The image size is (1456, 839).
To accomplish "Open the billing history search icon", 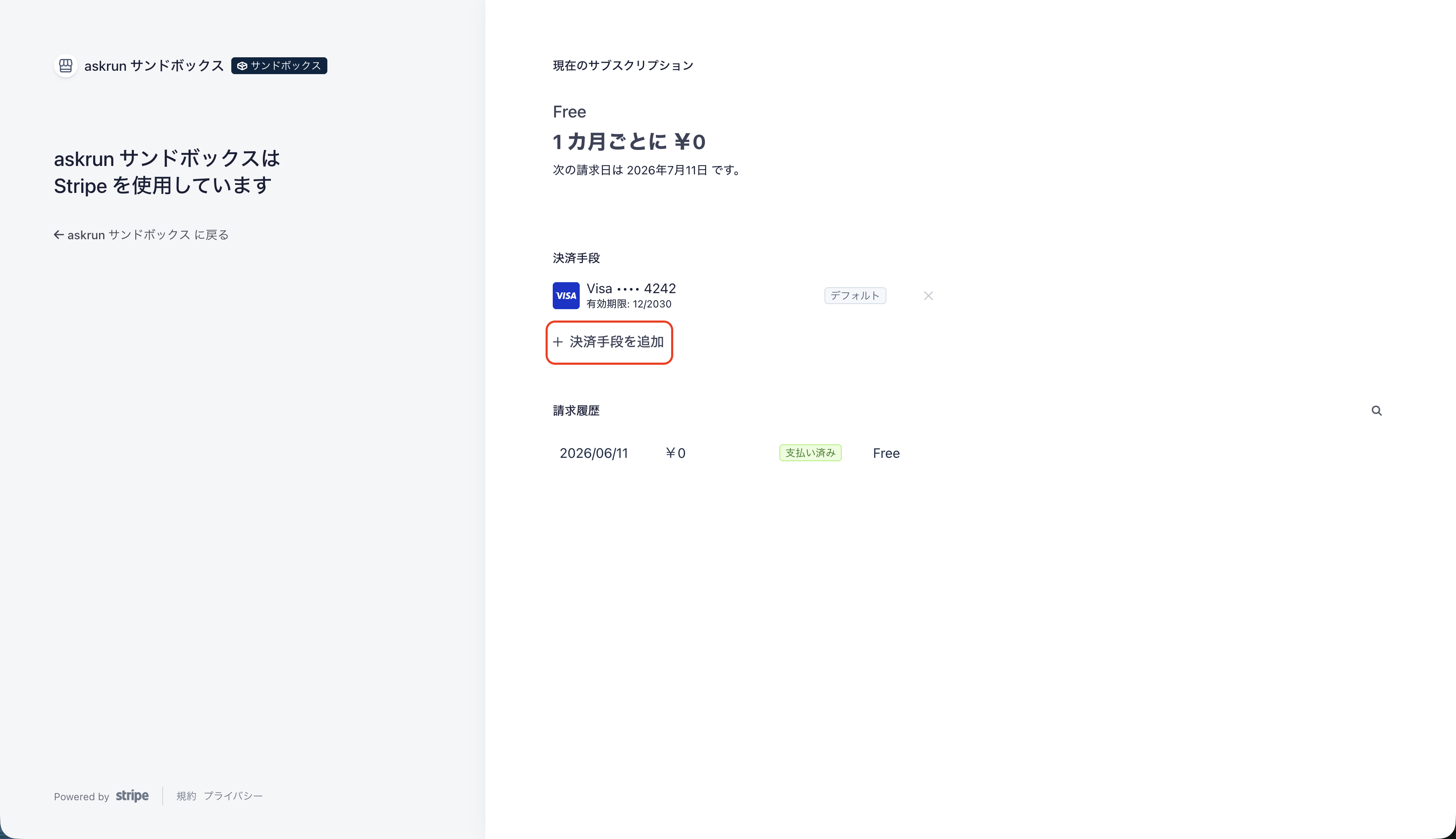I will (x=1376, y=411).
